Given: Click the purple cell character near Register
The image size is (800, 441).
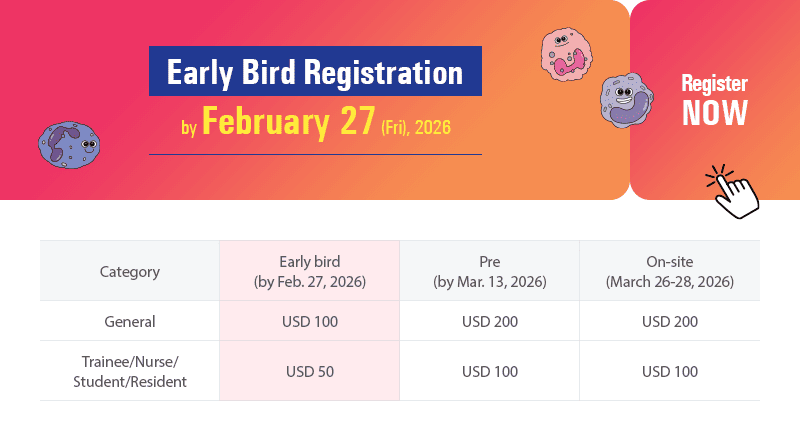Looking at the screenshot, I should coord(626,102).
